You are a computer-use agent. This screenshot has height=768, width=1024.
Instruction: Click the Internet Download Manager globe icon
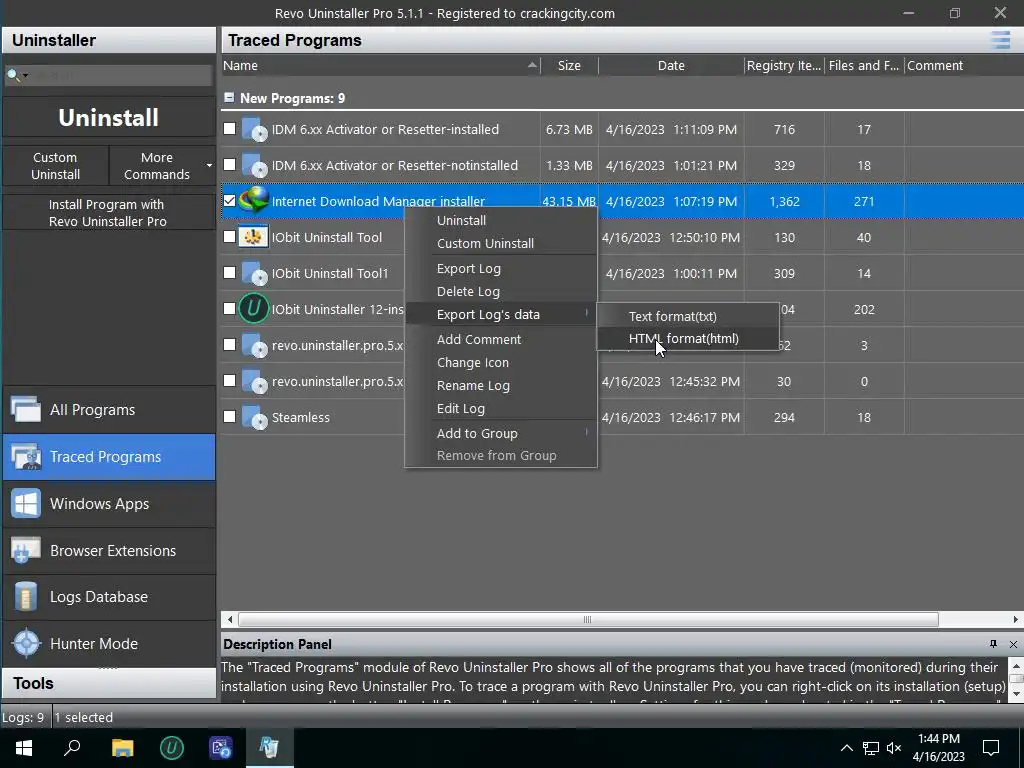click(x=253, y=200)
